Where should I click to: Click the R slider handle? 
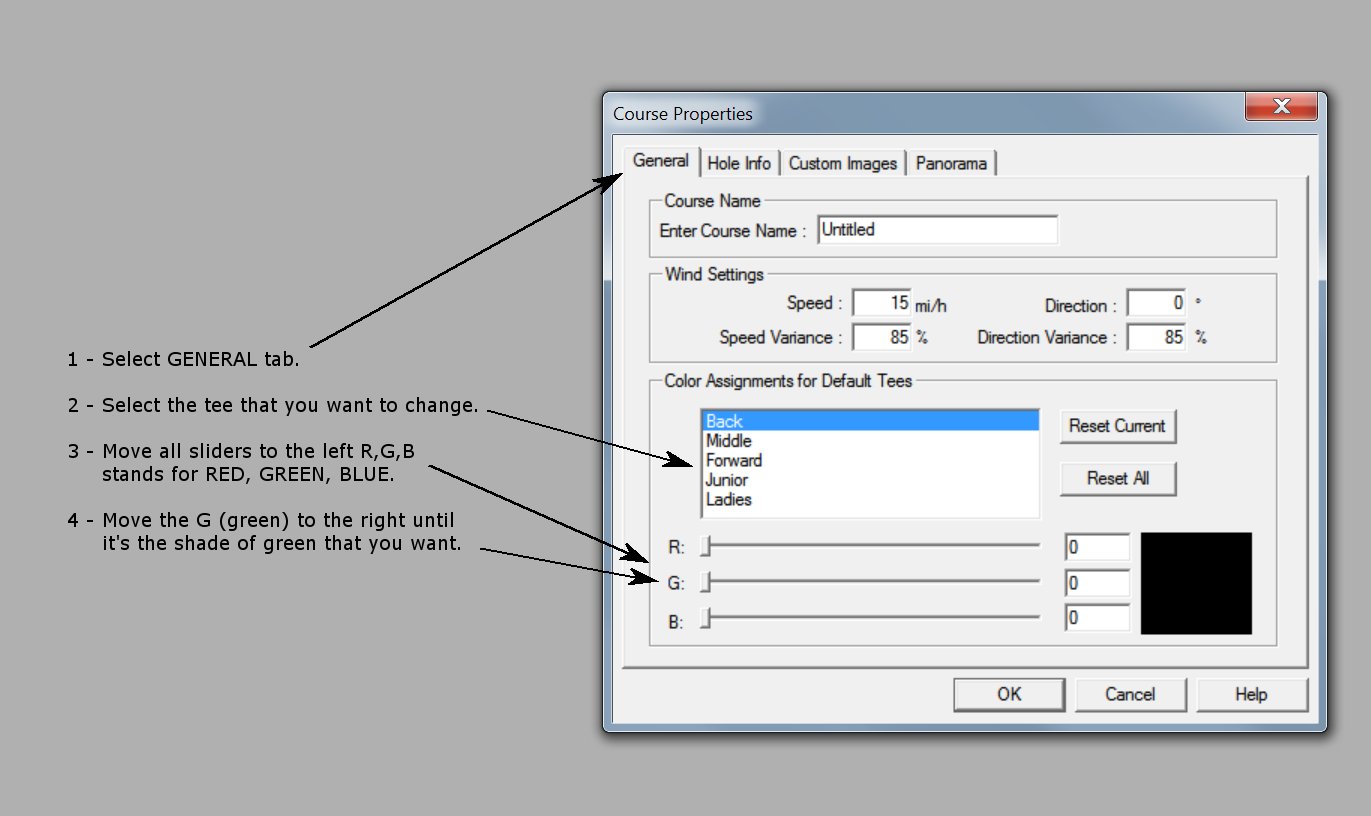coord(706,546)
